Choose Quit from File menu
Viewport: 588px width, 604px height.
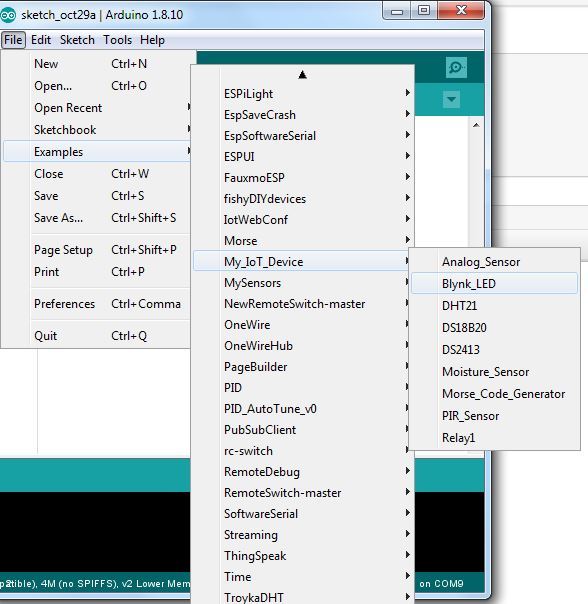click(x=96, y=336)
